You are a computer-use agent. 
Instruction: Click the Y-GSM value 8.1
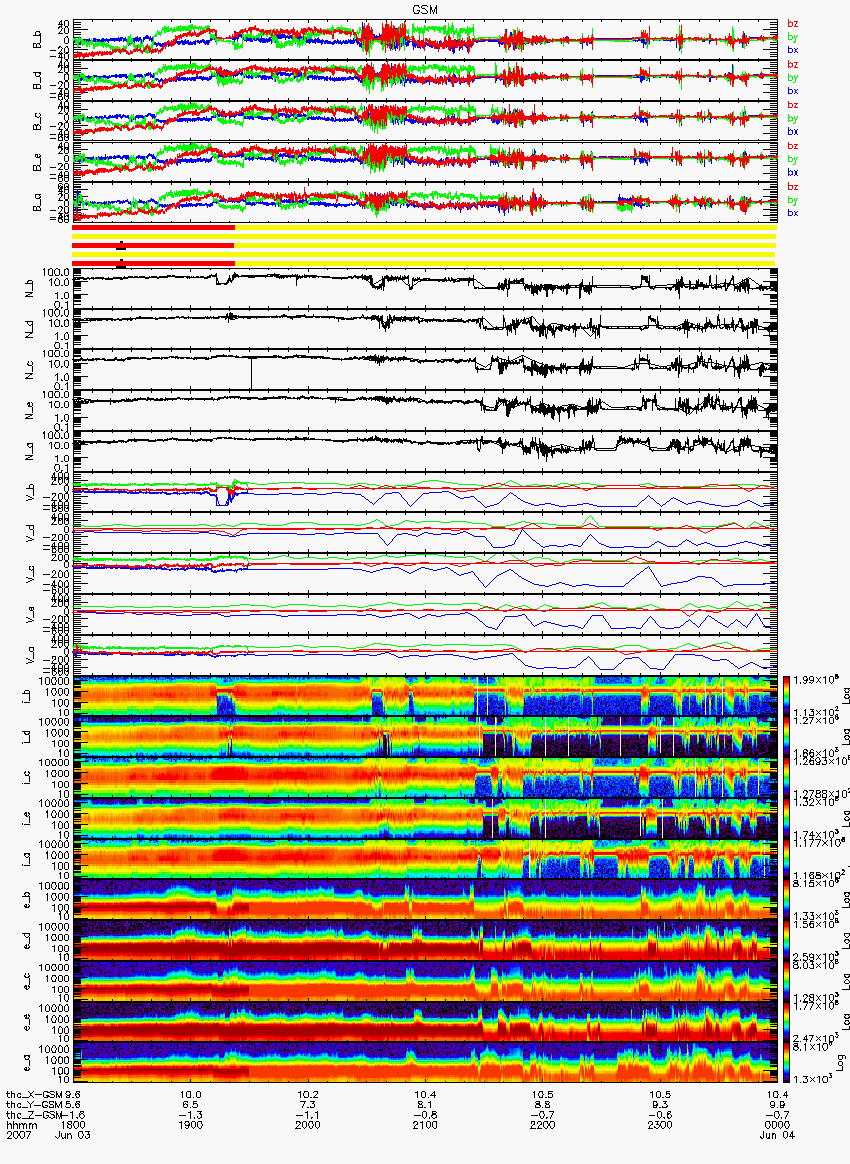(x=425, y=1105)
